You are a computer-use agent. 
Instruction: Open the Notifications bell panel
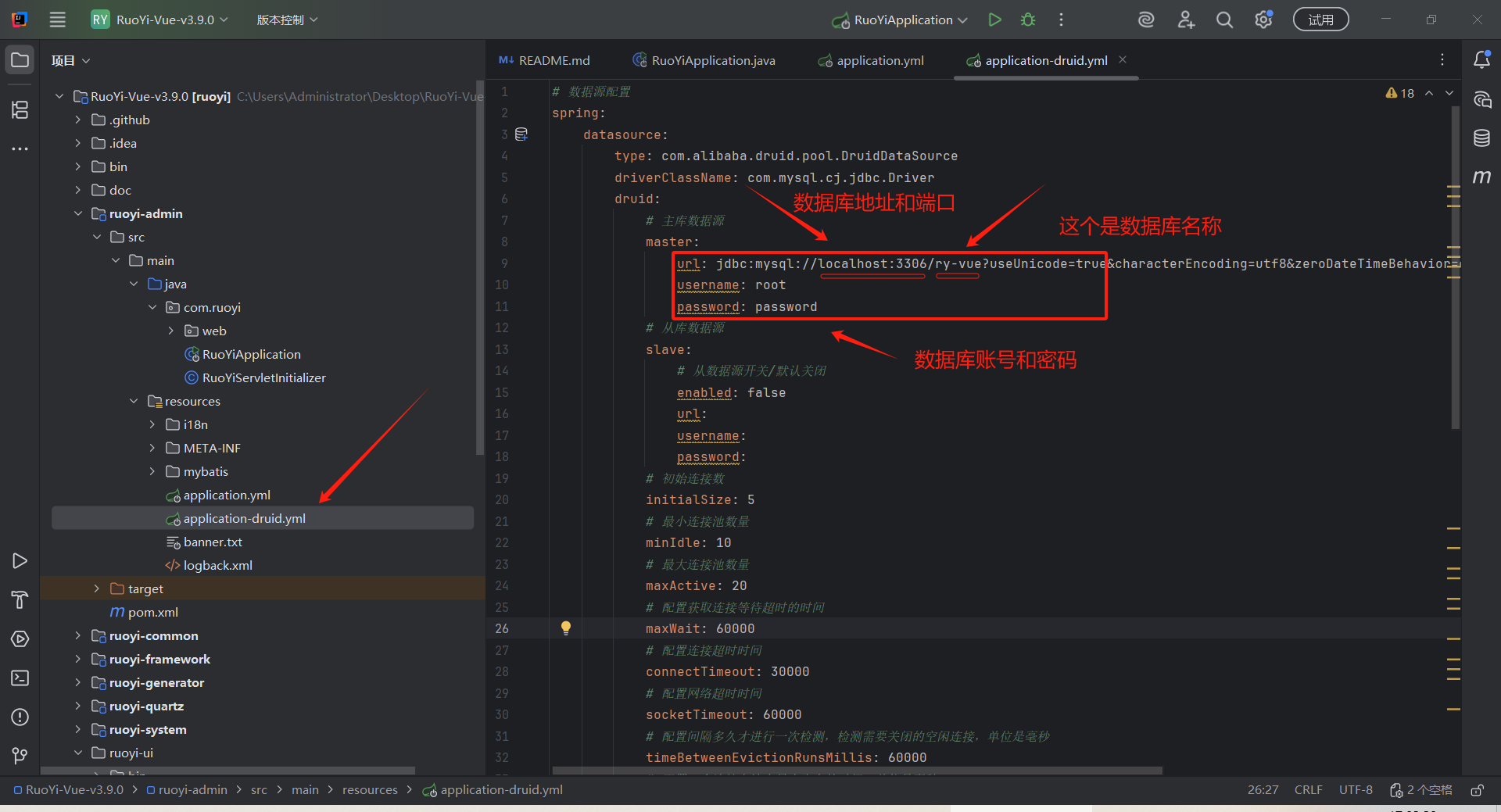pyautogui.click(x=1481, y=60)
